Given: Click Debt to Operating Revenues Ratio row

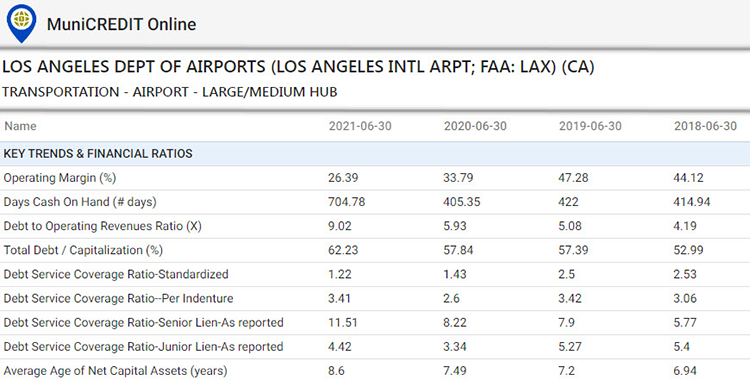Looking at the screenshot, I should point(375,226).
